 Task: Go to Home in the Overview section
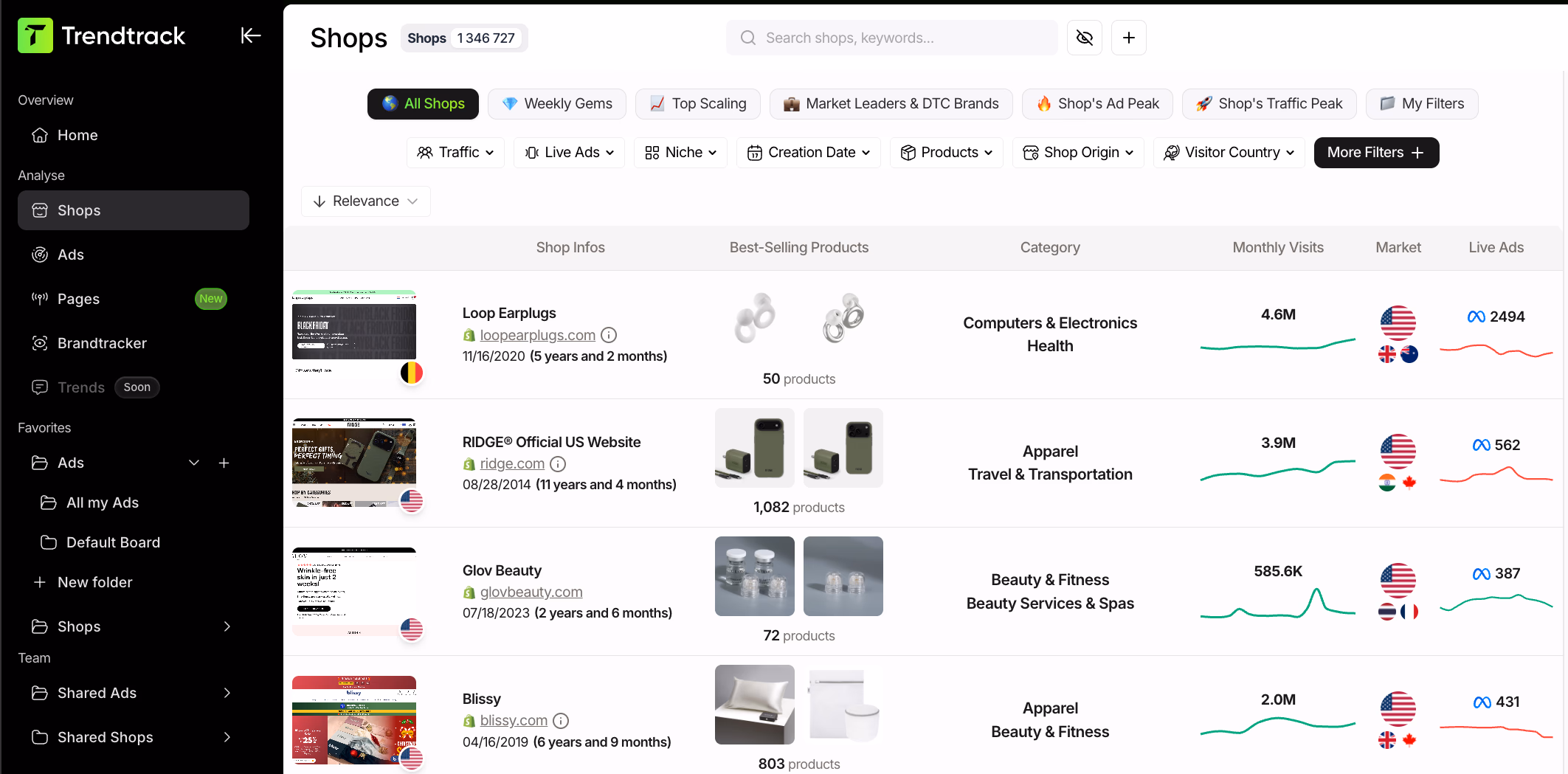click(x=77, y=135)
